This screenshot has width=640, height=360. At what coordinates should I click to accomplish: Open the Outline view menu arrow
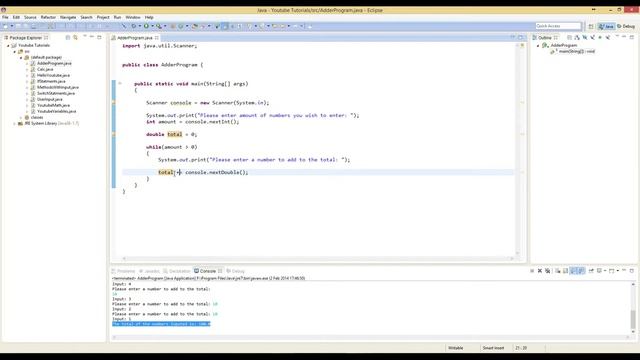(x=617, y=37)
